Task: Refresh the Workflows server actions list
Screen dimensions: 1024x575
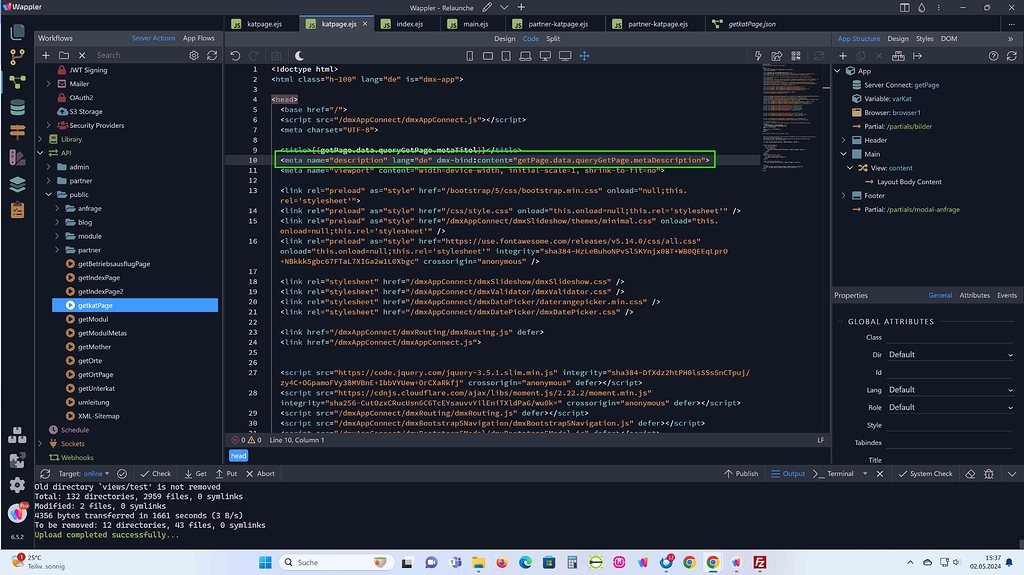Action: coord(211,56)
